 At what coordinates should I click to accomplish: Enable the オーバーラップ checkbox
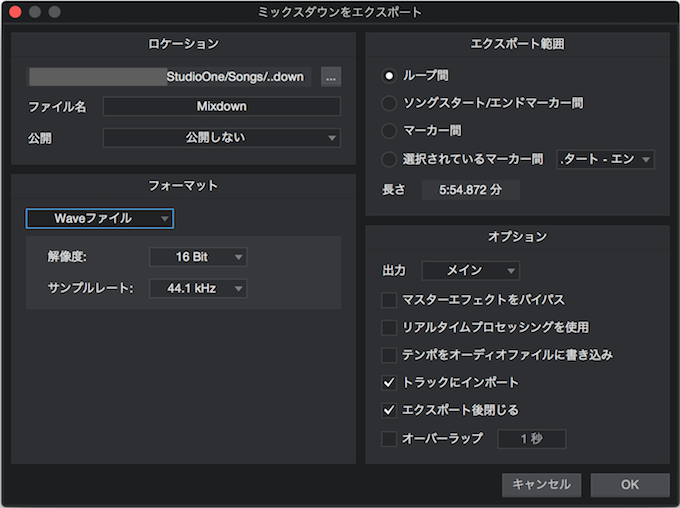pyautogui.click(x=389, y=439)
